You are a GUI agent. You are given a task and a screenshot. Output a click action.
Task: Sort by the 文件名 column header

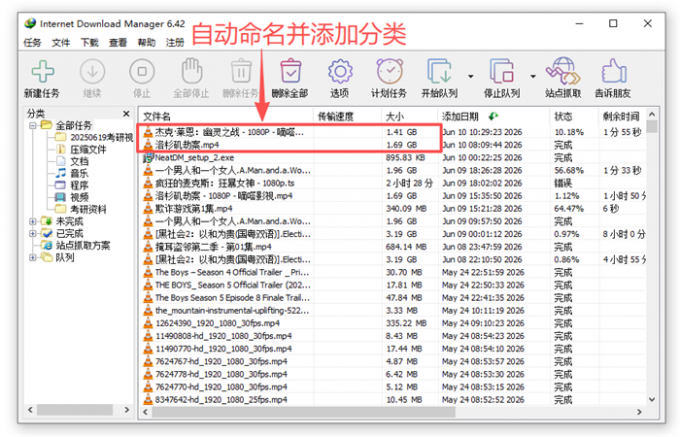point(226,116)
